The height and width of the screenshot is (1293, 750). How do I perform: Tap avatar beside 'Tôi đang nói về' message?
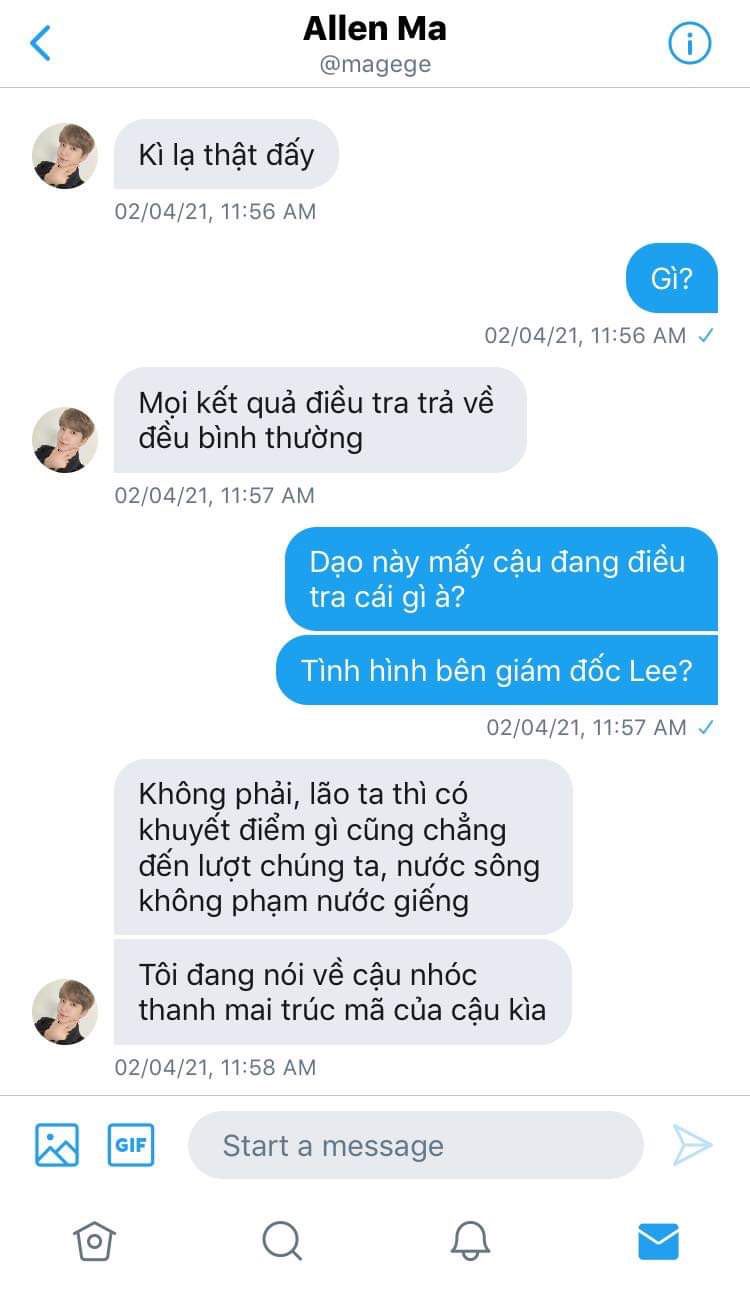[x=65, y=1012]
